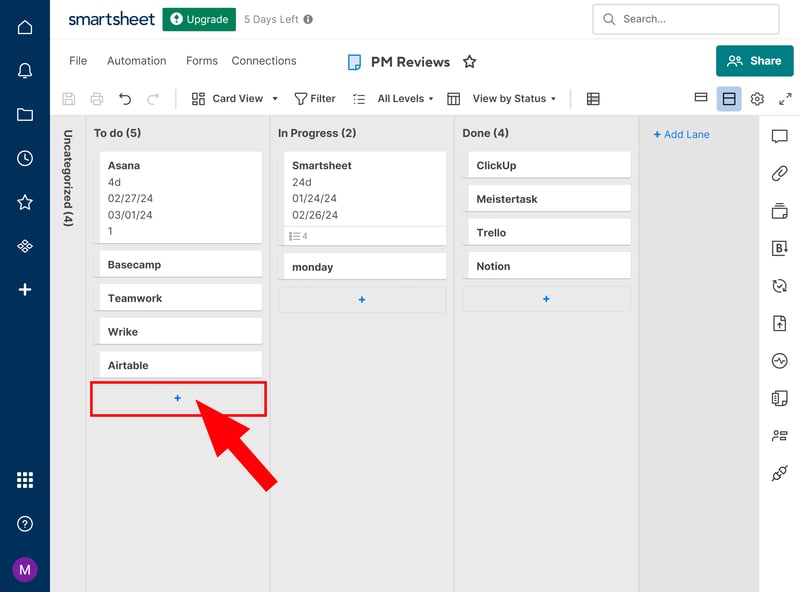Open WorkApps diamond icon in sidebar
Screen dimensions: 800x592
pos(24,246)
